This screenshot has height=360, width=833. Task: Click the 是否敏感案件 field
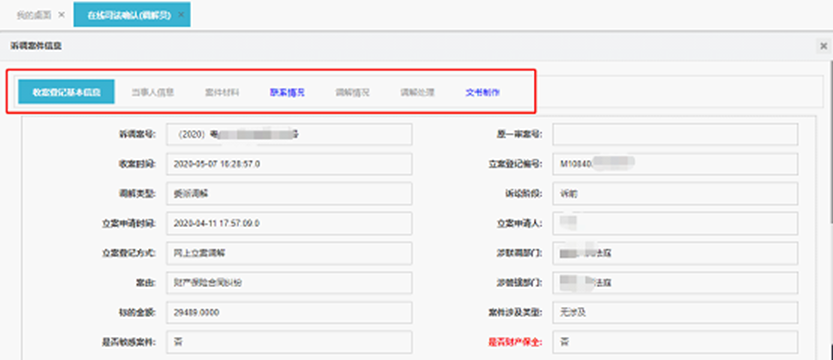289,342
